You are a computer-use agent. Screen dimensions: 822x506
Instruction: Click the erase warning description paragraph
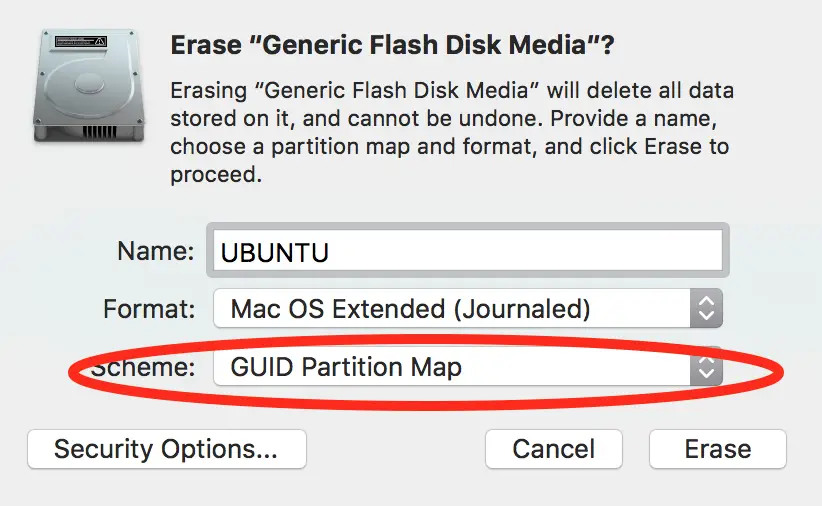(x=452, y=132)
